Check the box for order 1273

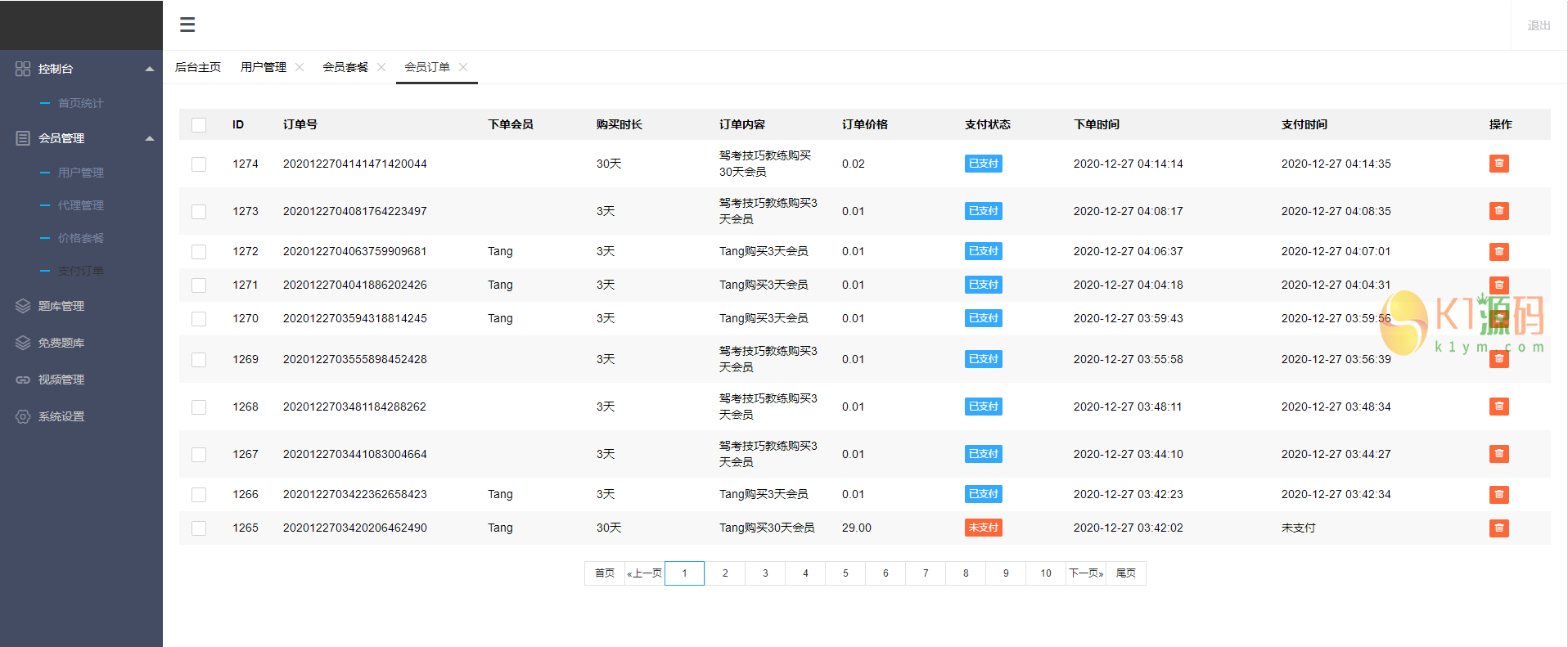(199, 212)
